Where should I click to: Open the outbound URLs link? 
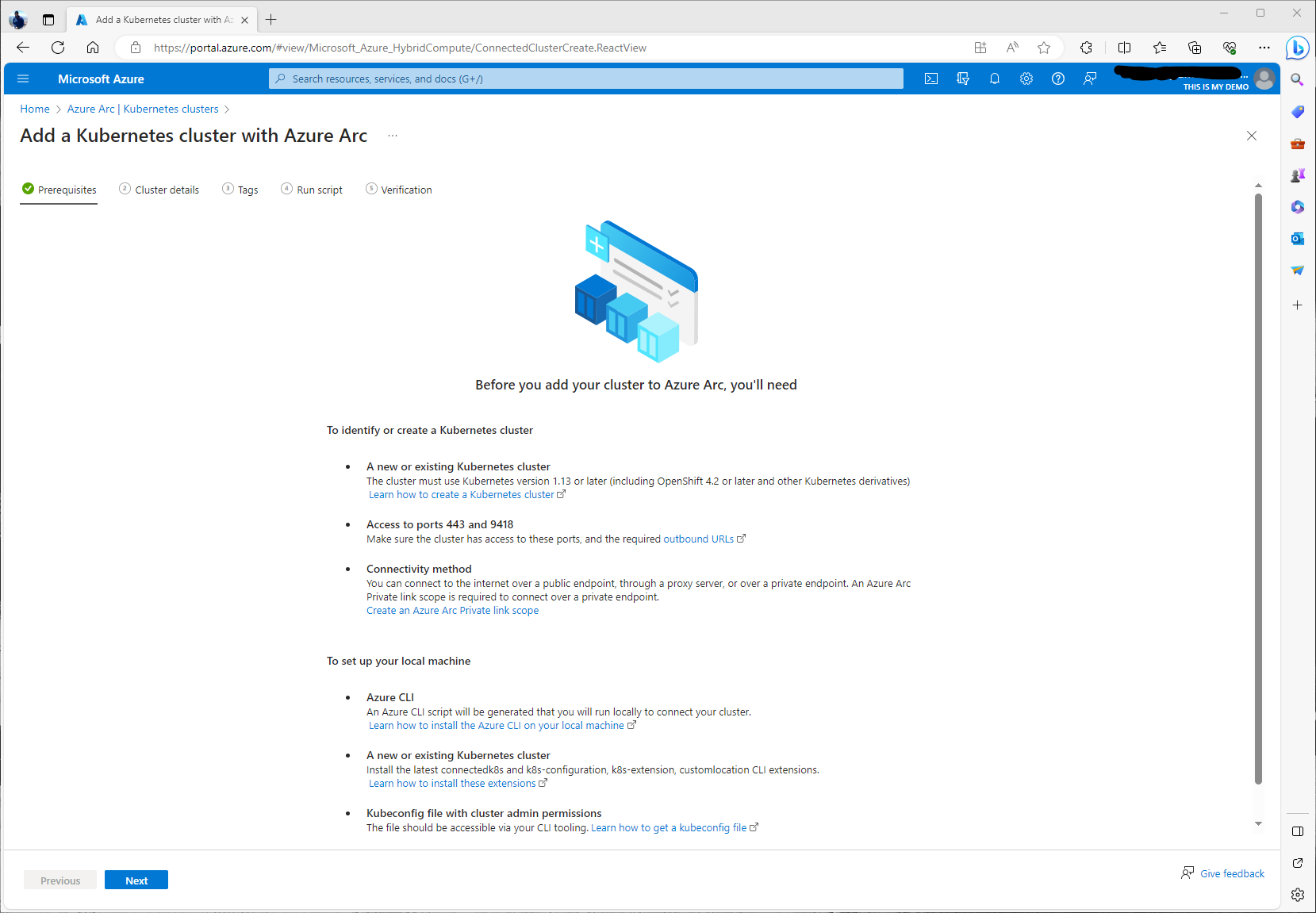[699, 539]
